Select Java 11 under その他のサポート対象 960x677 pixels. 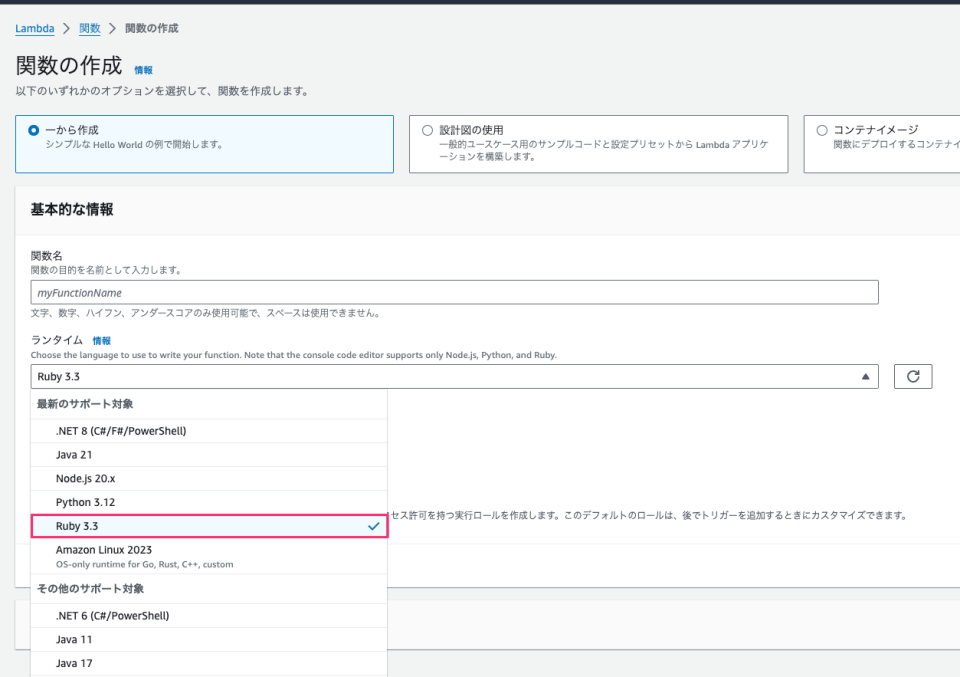click(x=200, y=639)
